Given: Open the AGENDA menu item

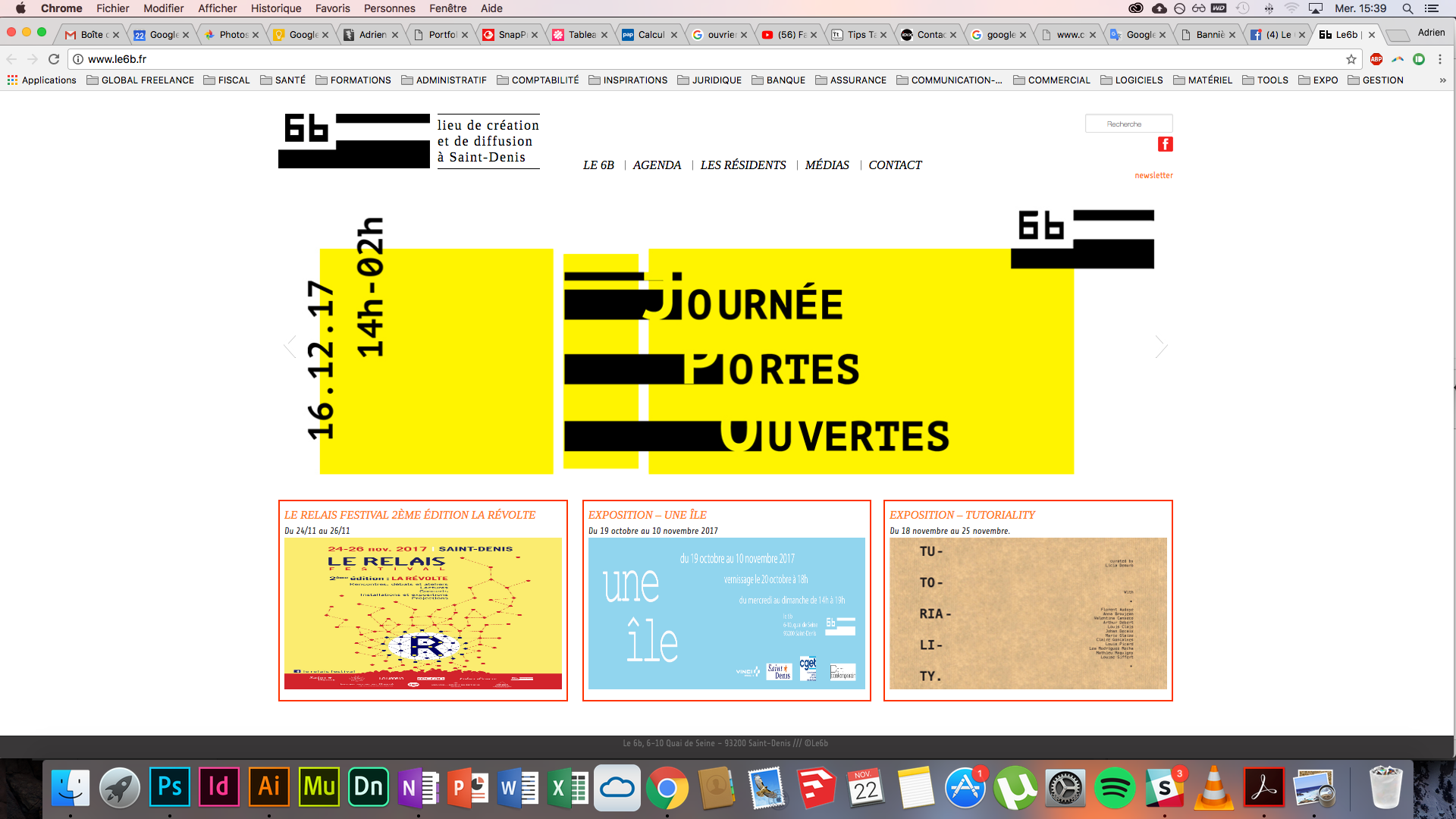Looking at the screenshot, I should (x=657, y=165).
